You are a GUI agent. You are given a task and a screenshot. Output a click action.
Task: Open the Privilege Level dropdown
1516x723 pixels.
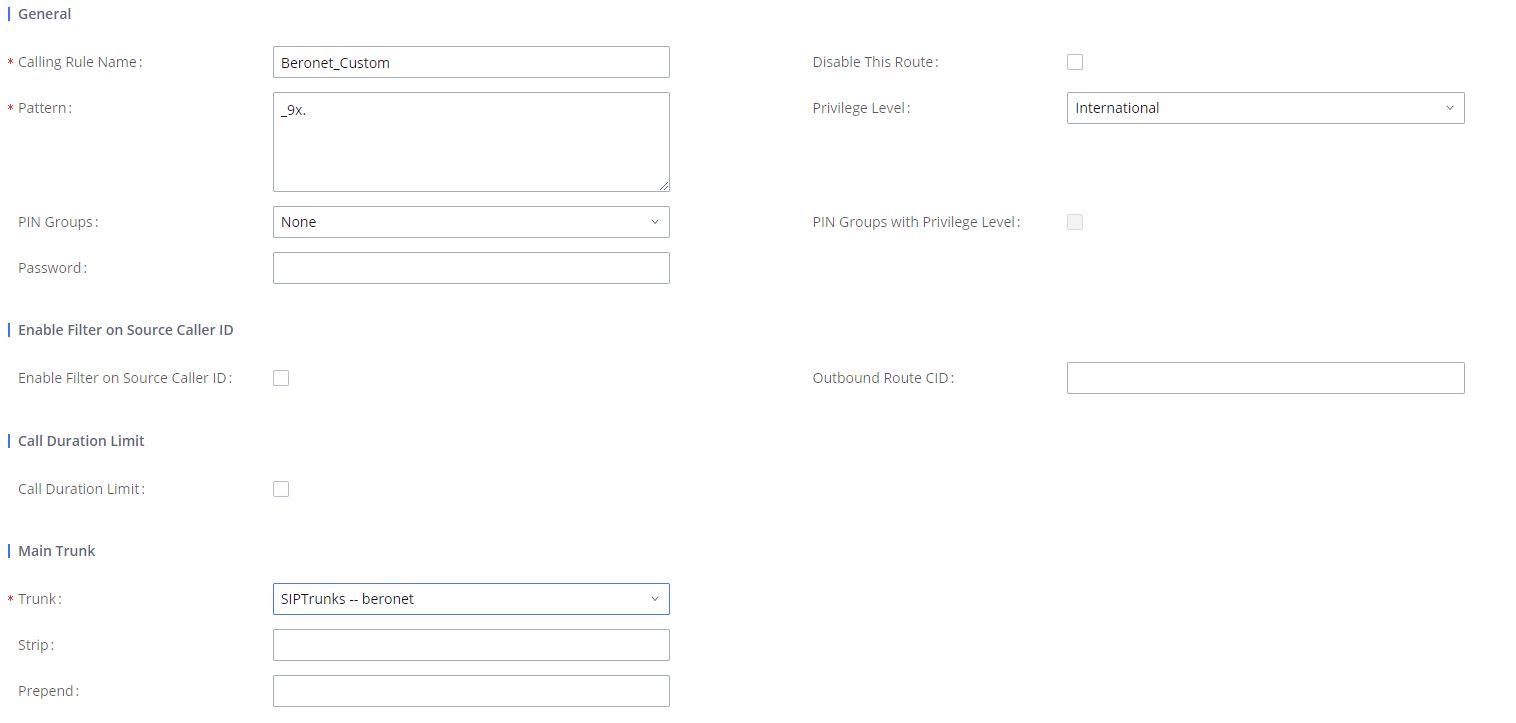(x=1264, y=108)
